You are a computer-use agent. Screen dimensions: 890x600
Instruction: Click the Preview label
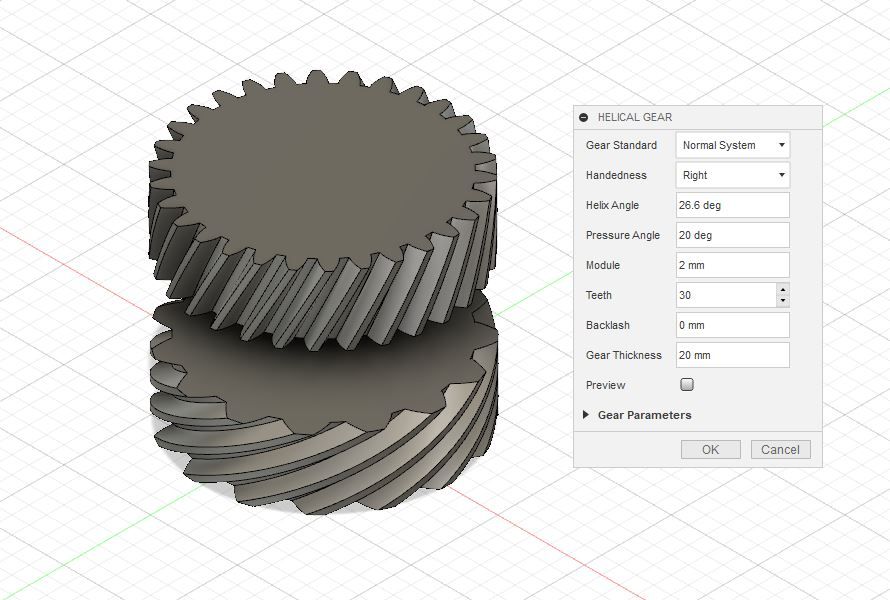pos(605,385)
